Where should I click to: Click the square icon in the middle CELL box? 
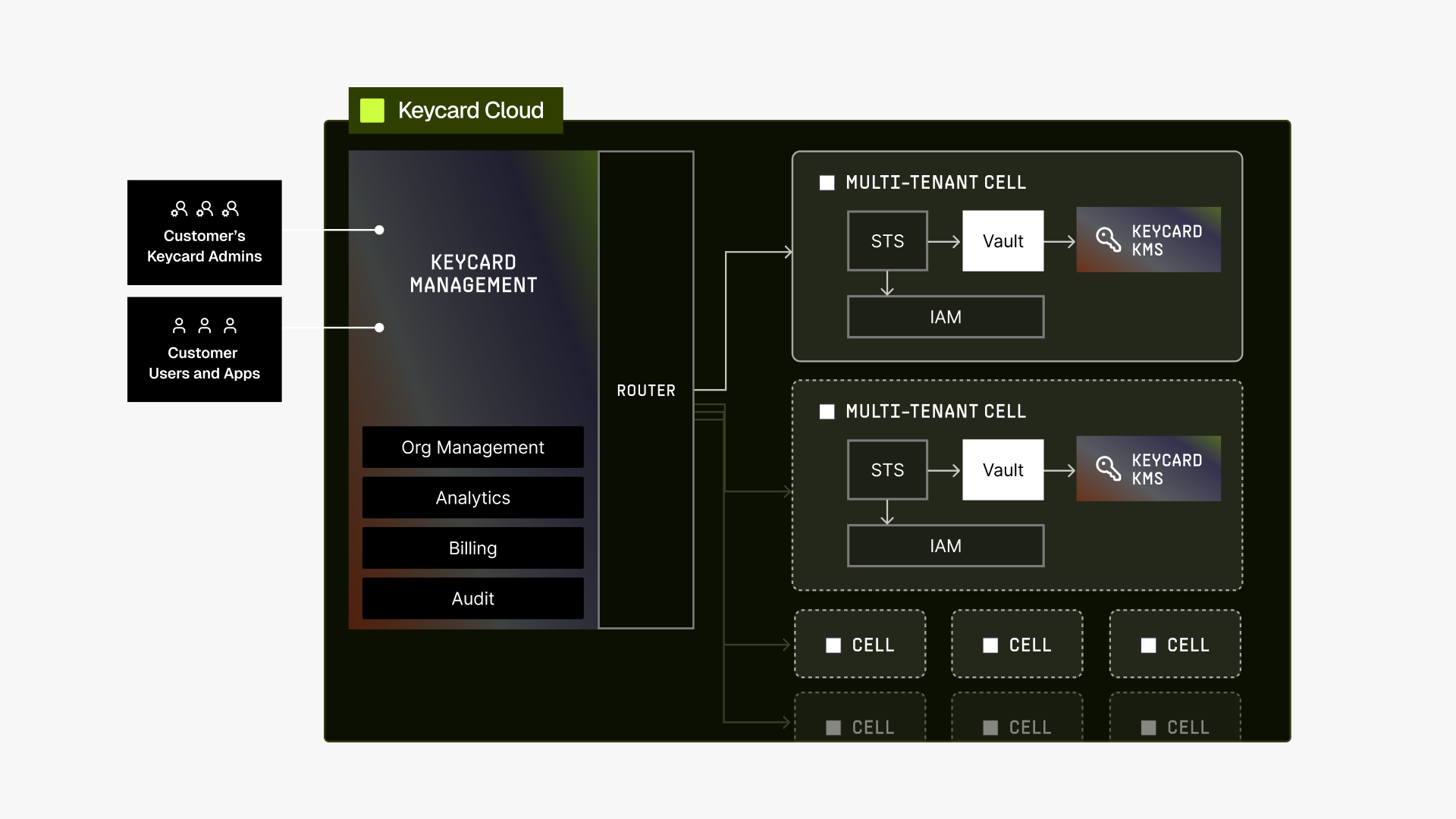click(990, 645)
